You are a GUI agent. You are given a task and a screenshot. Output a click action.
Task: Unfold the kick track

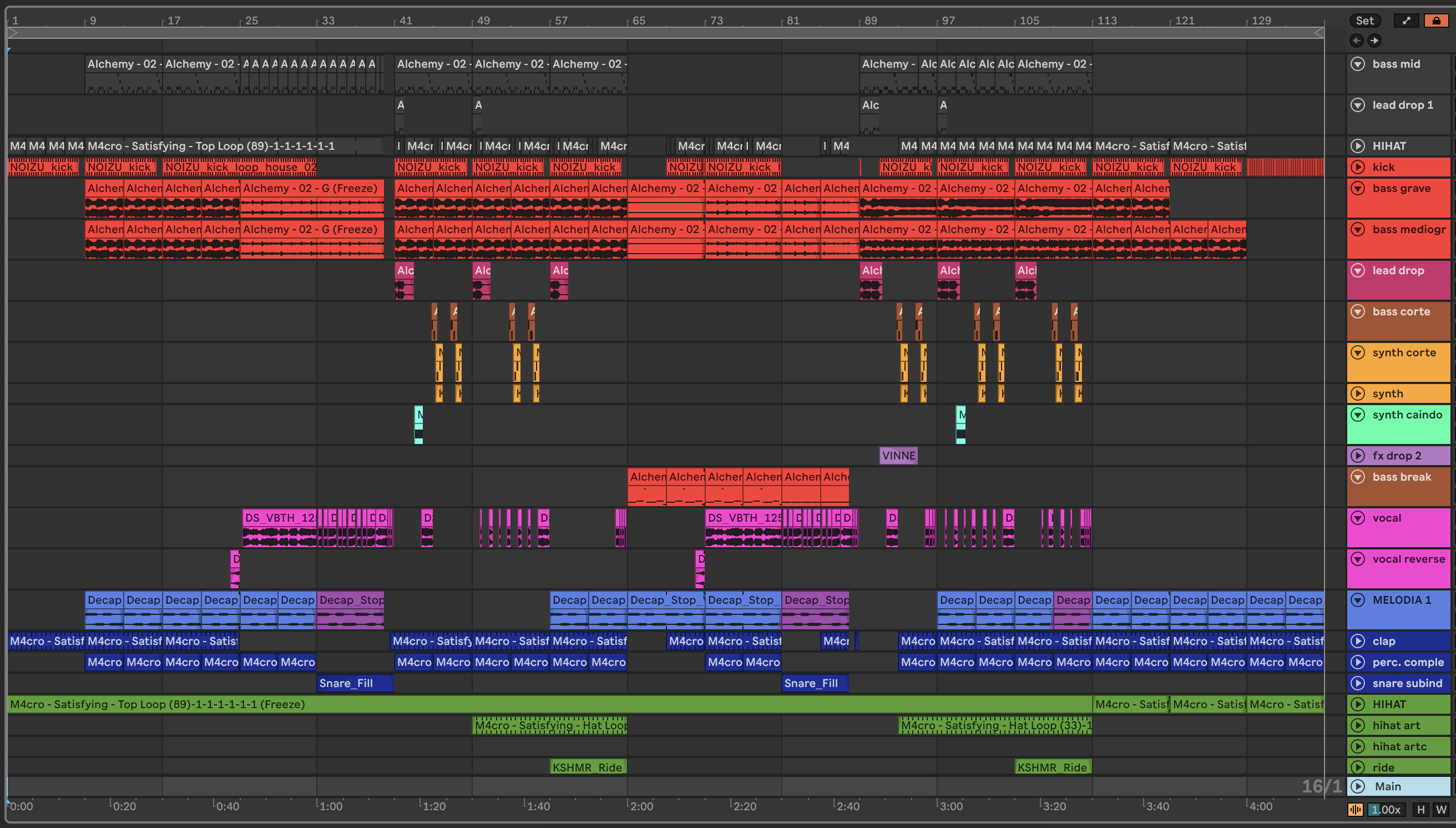pos(1358,167)
